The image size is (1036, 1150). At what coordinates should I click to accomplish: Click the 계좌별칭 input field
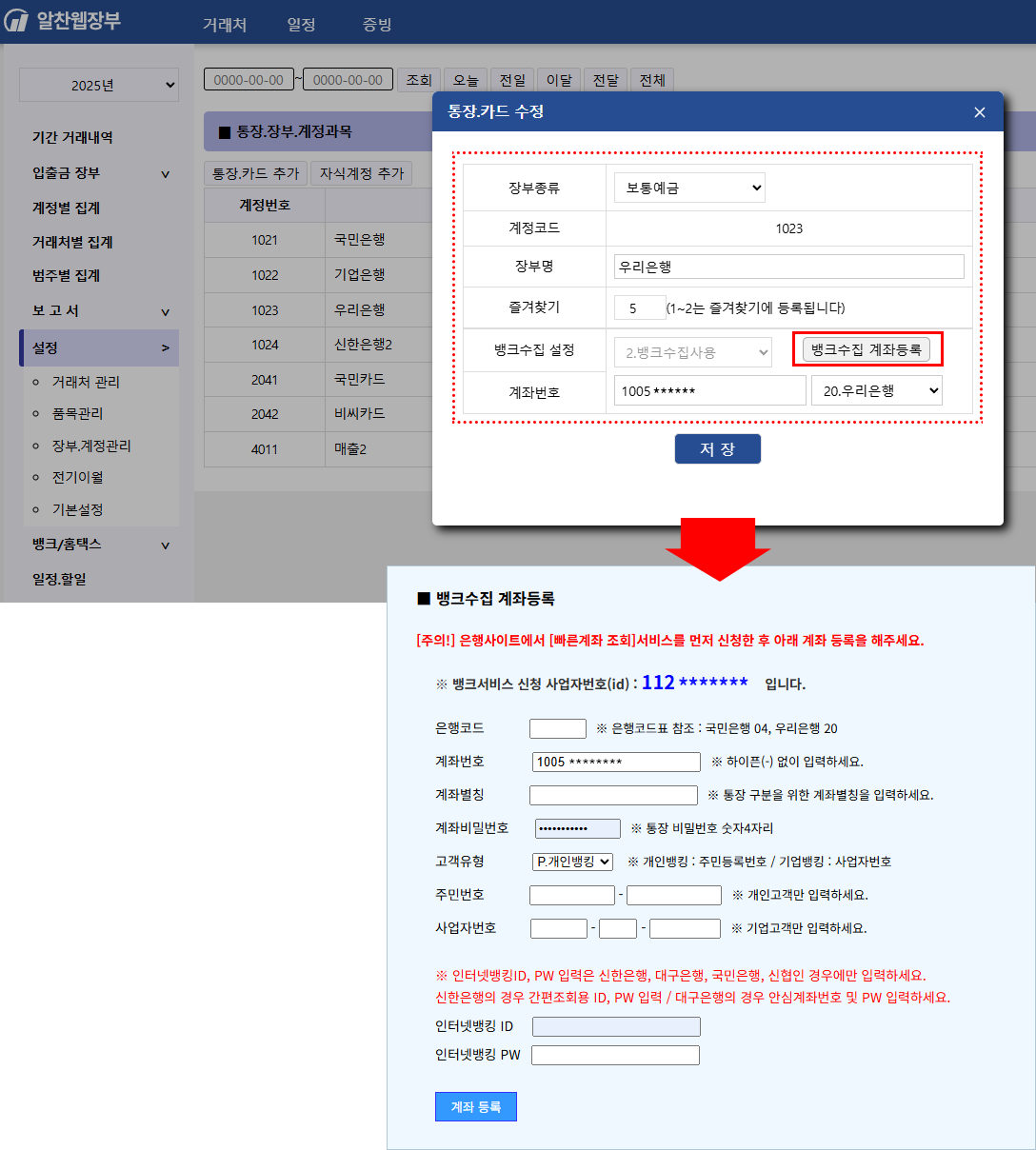click(x=613, y=795)
